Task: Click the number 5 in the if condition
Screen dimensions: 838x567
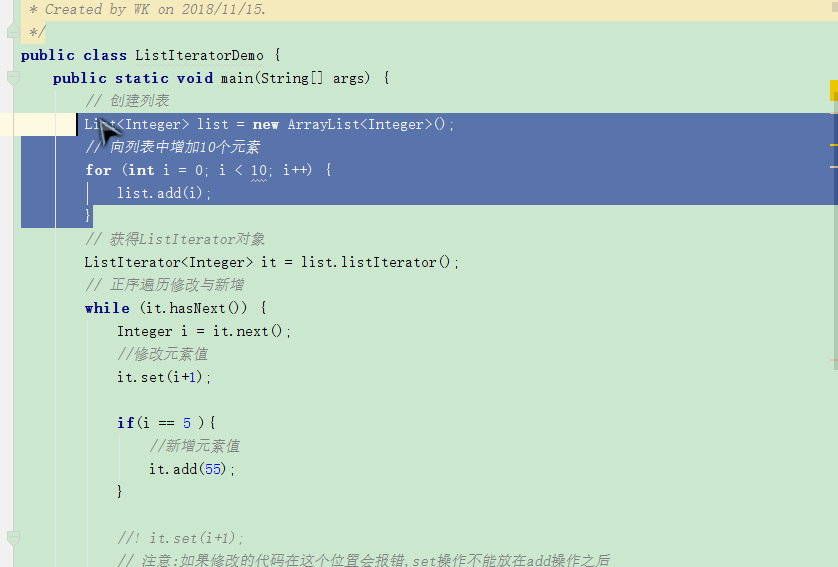Action: click(187, 423)
